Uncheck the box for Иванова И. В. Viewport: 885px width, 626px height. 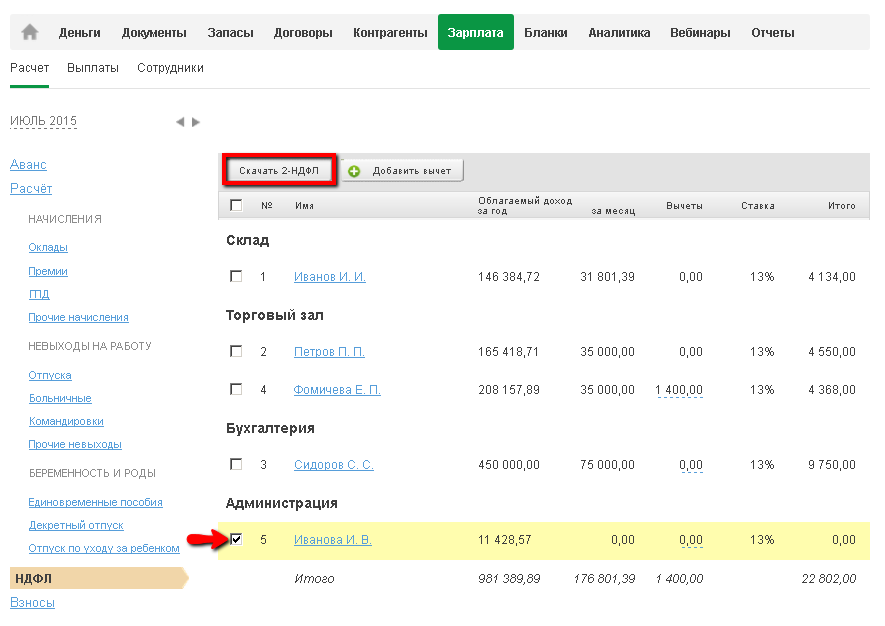click(236, 539)
